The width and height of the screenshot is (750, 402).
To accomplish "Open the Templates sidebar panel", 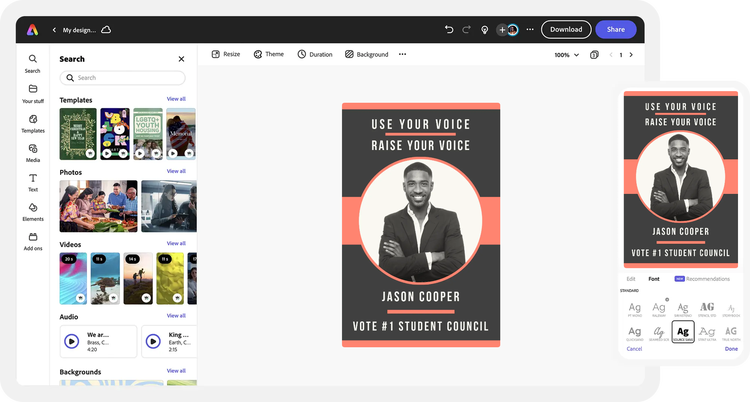I will coord(33,123).
